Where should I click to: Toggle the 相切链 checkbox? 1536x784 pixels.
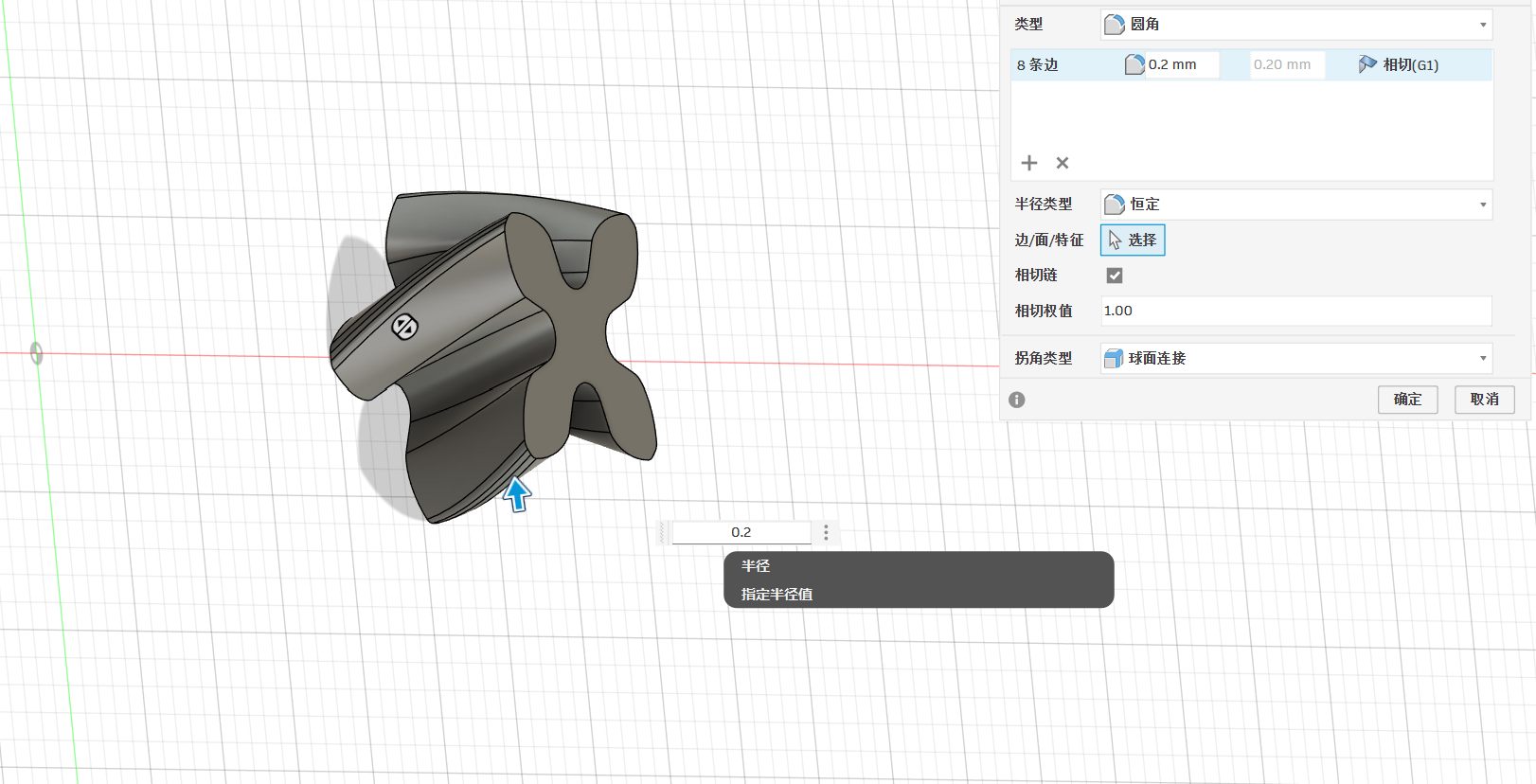tap(1115, 276)
